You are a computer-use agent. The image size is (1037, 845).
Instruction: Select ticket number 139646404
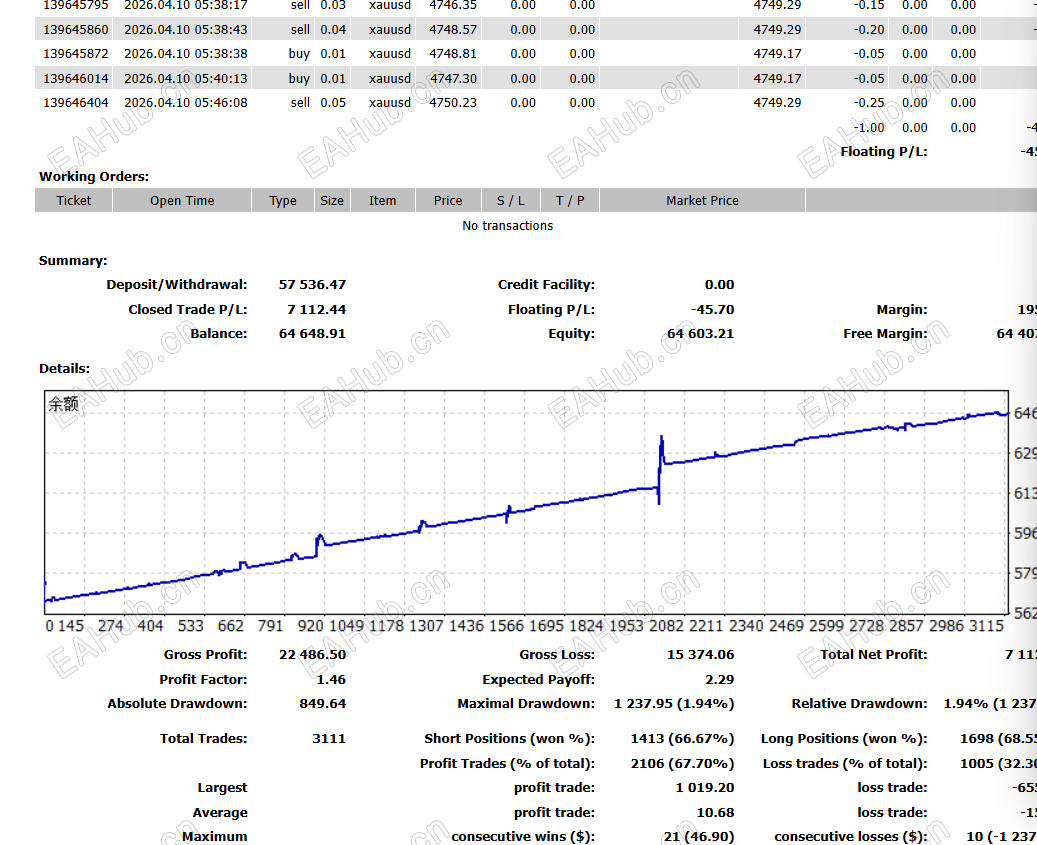coord(75,102)
